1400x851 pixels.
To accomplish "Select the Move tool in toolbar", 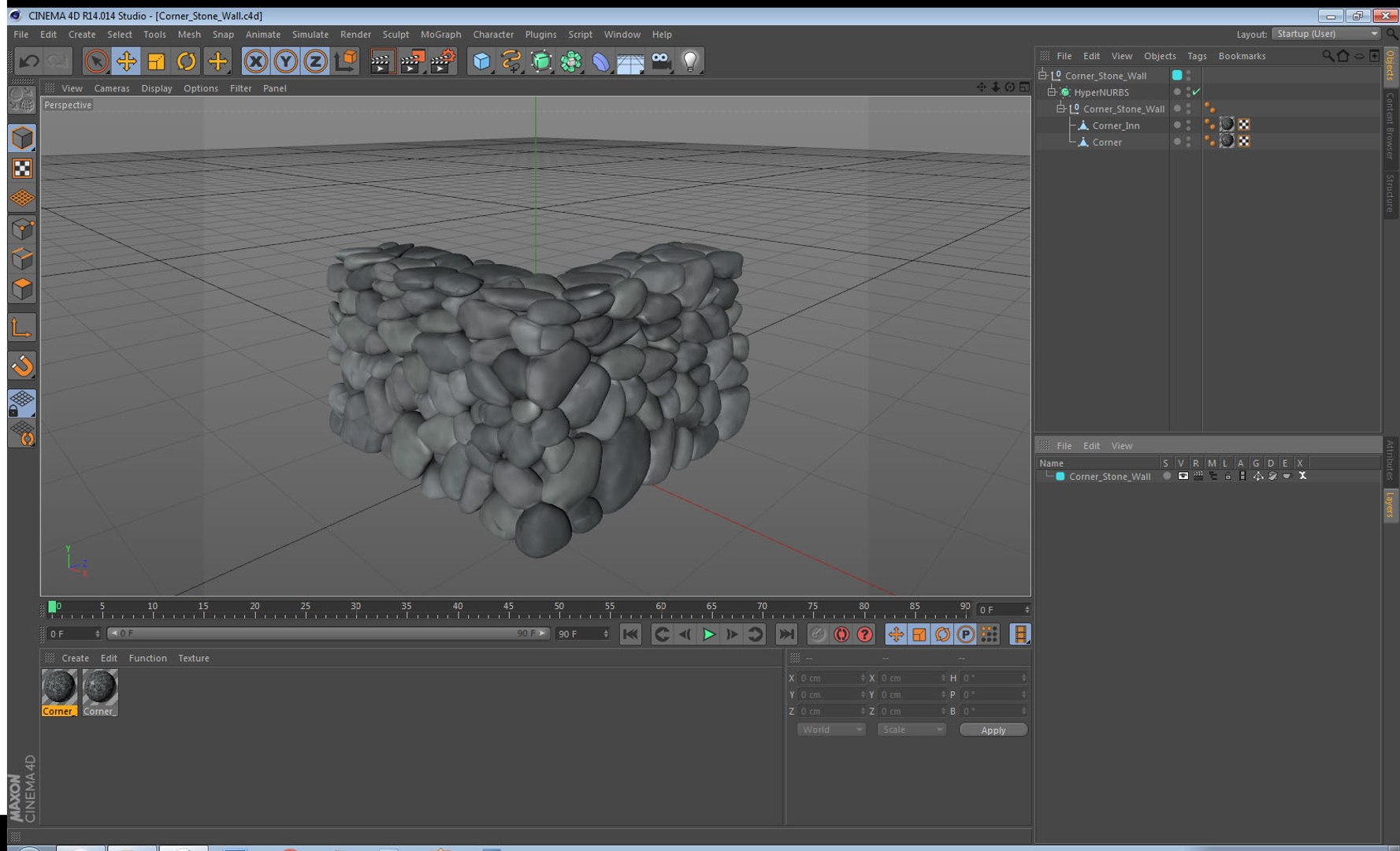I will (x=126, y=61).
